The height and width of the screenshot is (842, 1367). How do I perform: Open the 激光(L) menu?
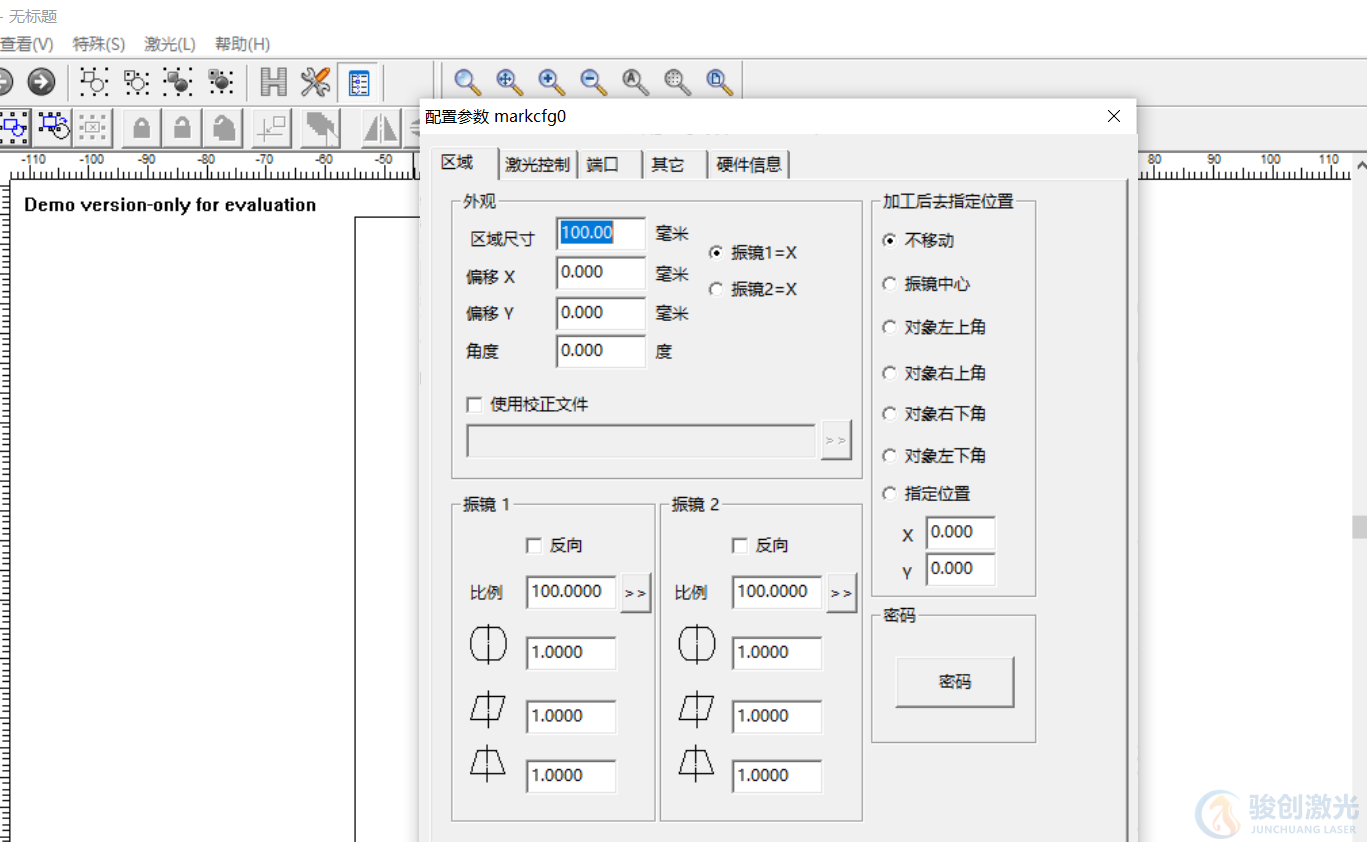(170, 44)
